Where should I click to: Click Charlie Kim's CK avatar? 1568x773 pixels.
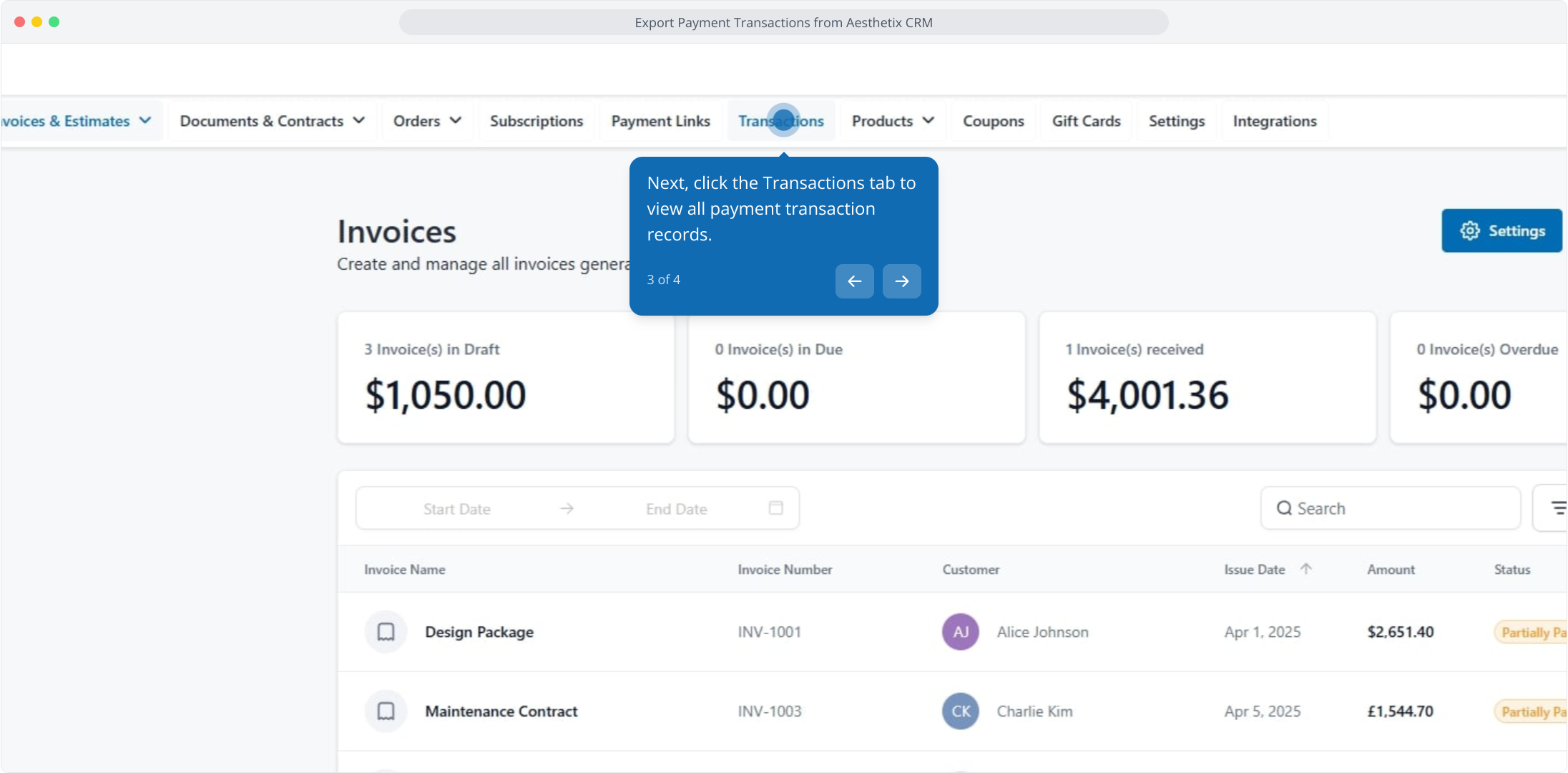click(960, 711)
